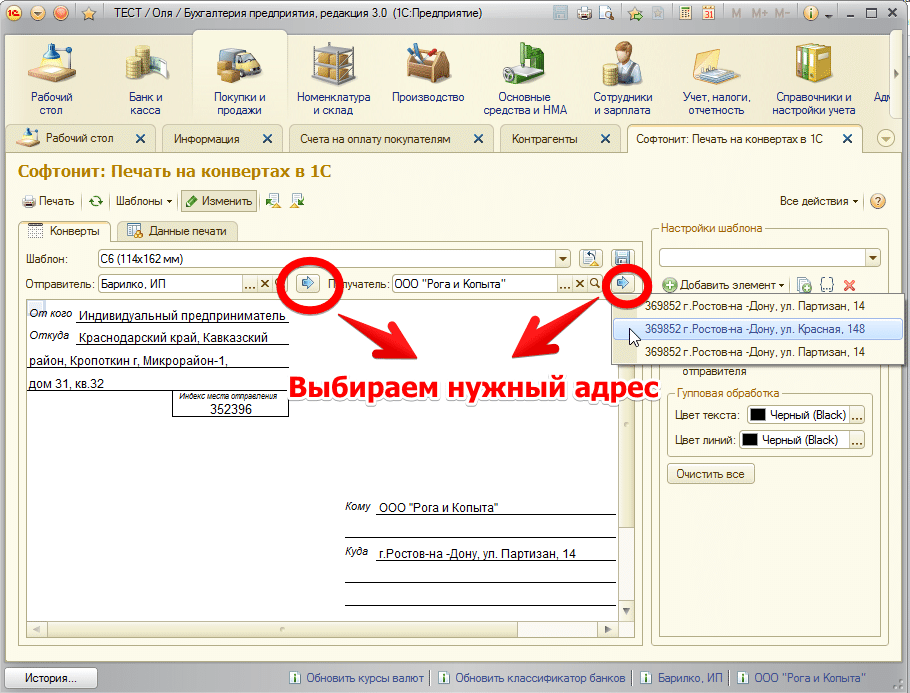The width and height of the screenshot is (910, 693).
Task: Click the recipient address arrow button
Action: pyautogui.click(x=623, y=284)
